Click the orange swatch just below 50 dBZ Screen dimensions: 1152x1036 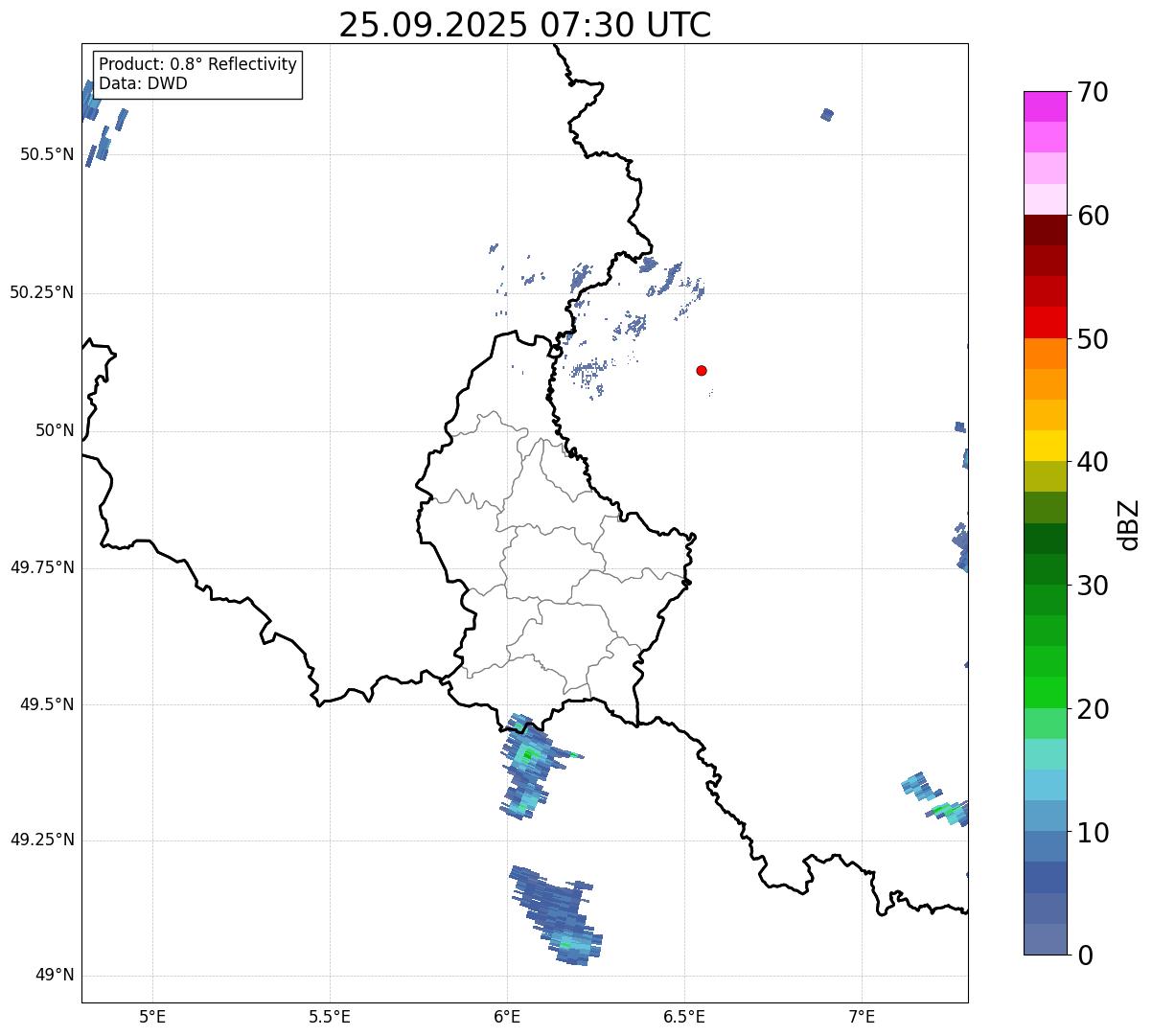click(x=1045, y=354)
